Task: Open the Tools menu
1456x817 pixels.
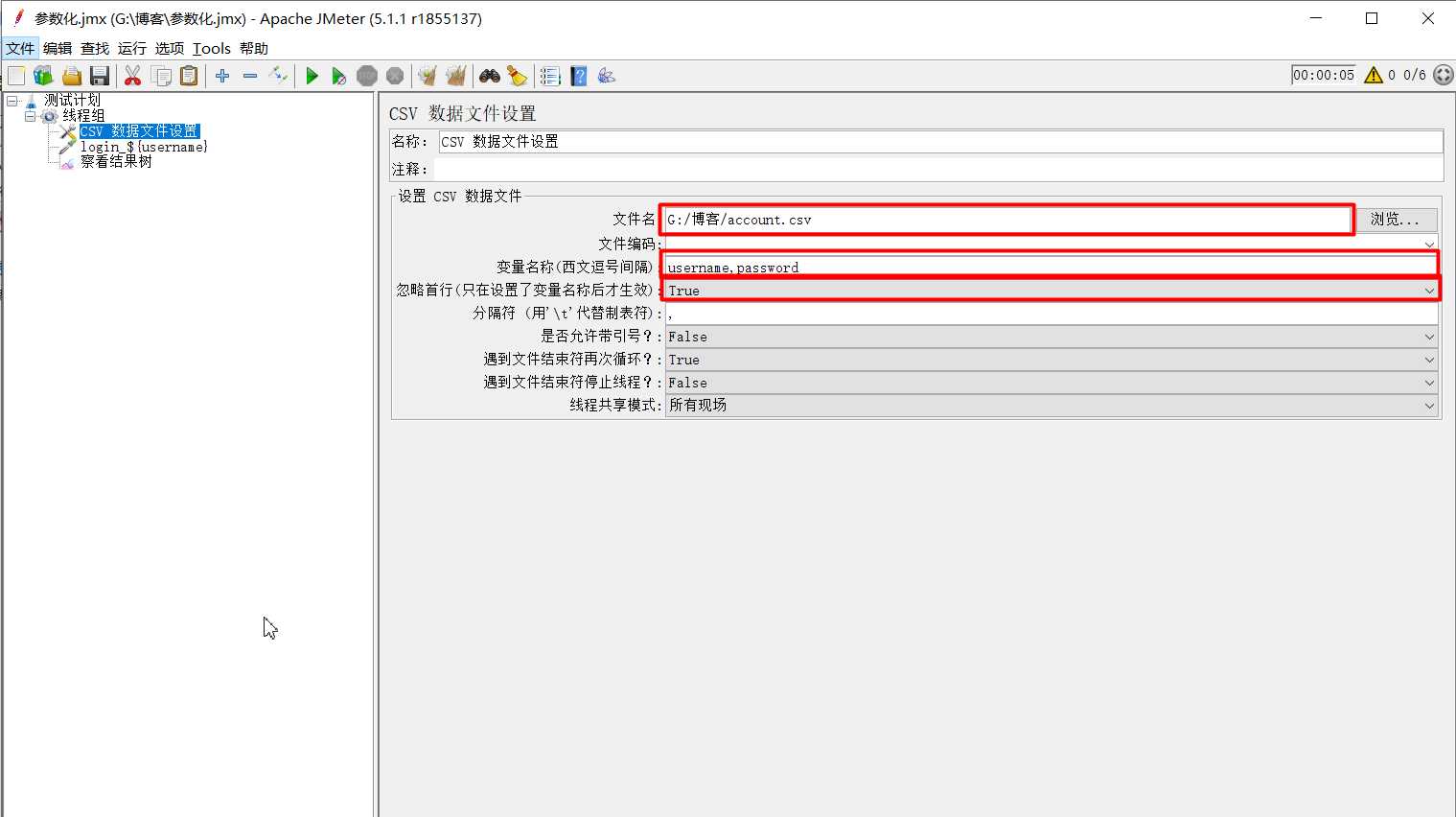Action: coord(212,48)
